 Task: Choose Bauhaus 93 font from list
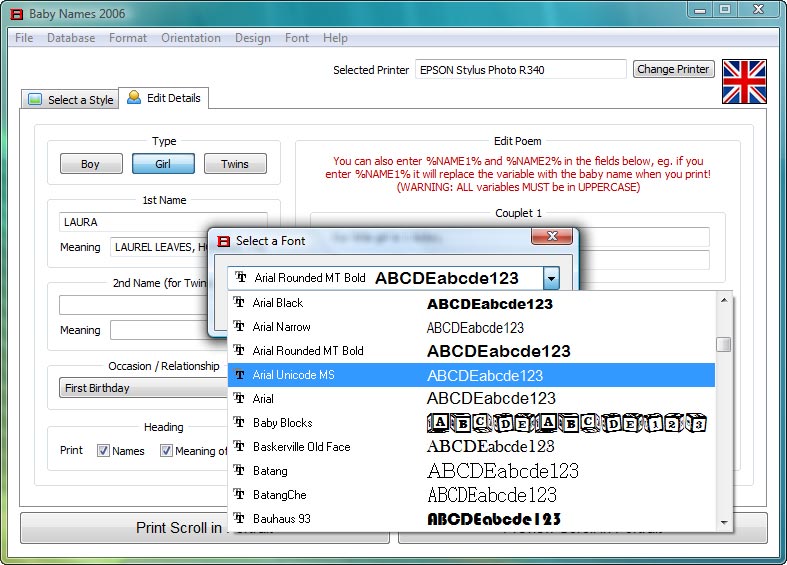point(471,518)
